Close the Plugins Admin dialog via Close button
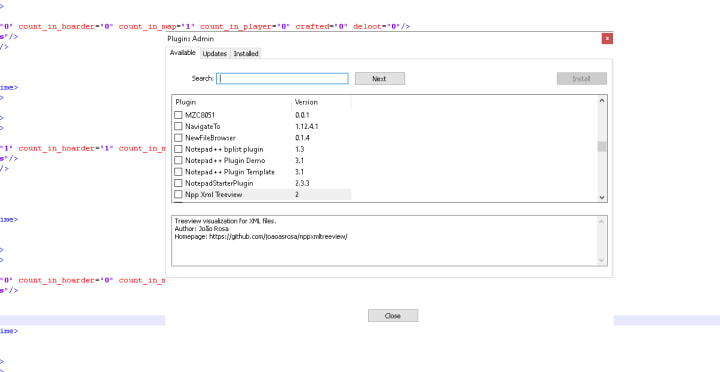The image size is (720, 372). [393, 316]
